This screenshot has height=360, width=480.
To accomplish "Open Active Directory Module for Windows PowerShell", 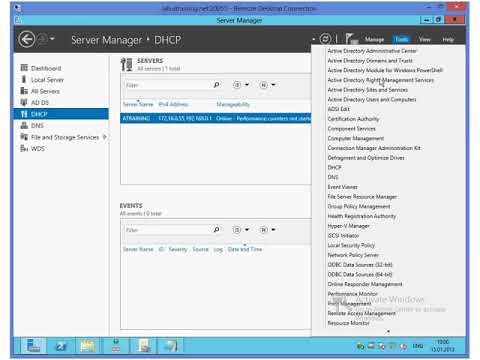I will [x=385, y=70].
